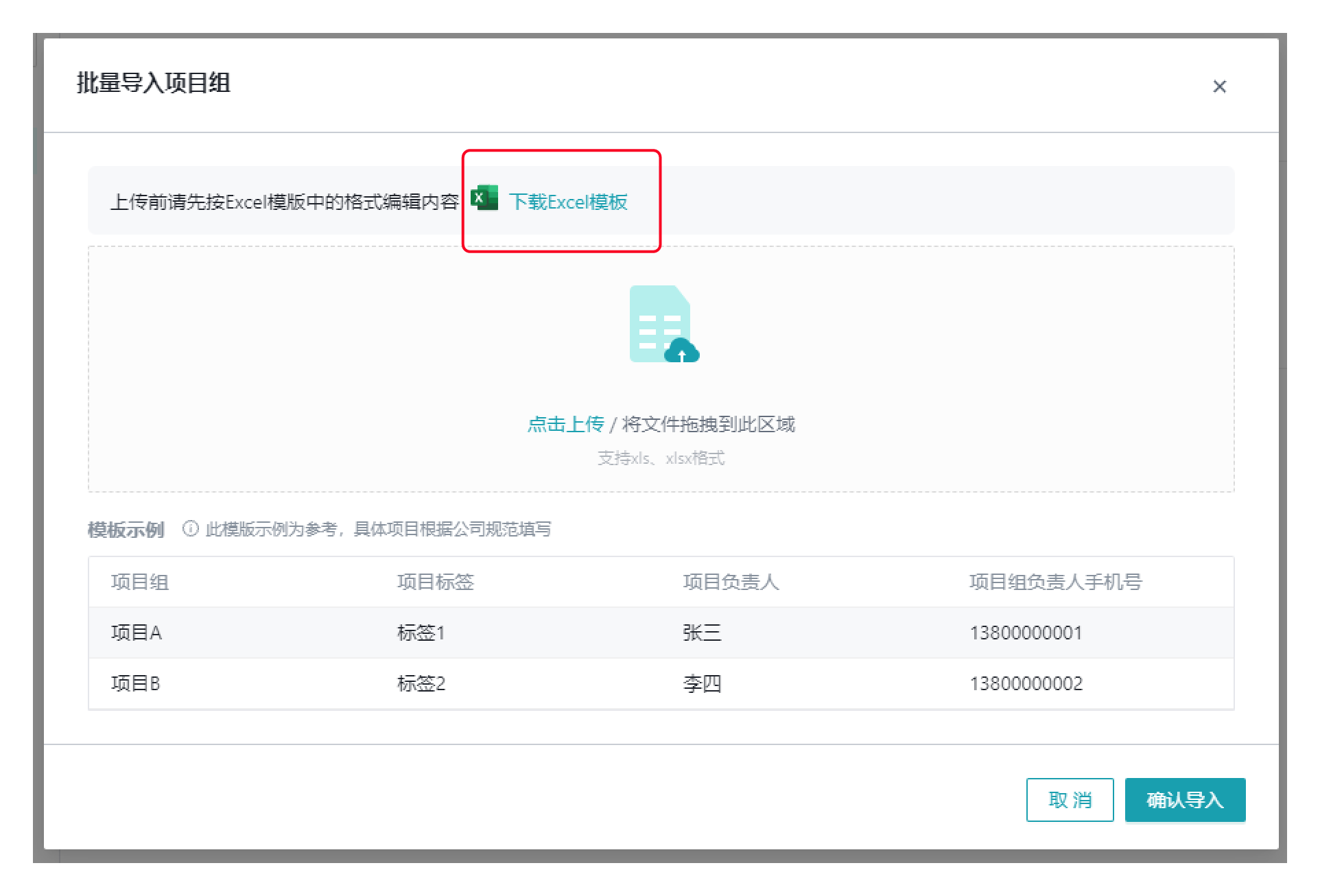Click the 项目负责人 column header

[731, 582]
